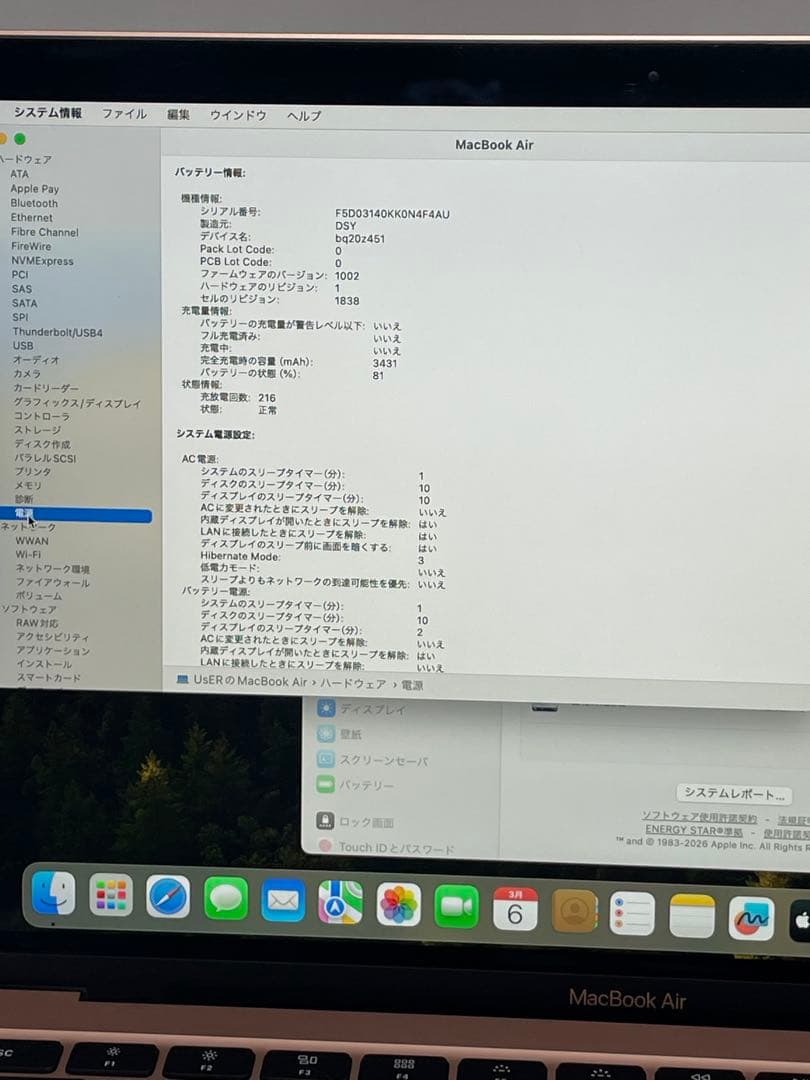
Task: Open the ファイル menu
Action: (124, 114)
